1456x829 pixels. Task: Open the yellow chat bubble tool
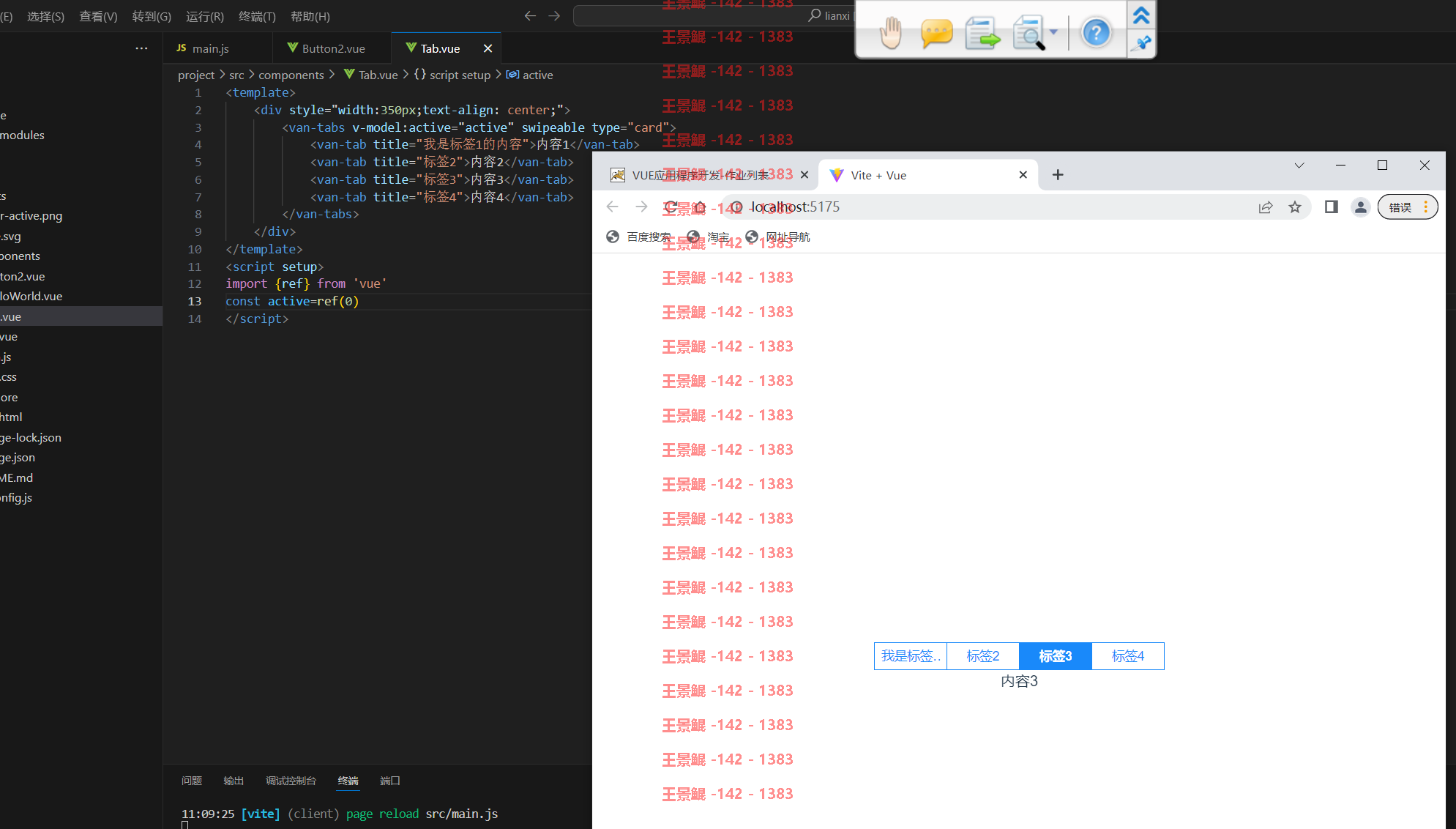tap(936, 33)
